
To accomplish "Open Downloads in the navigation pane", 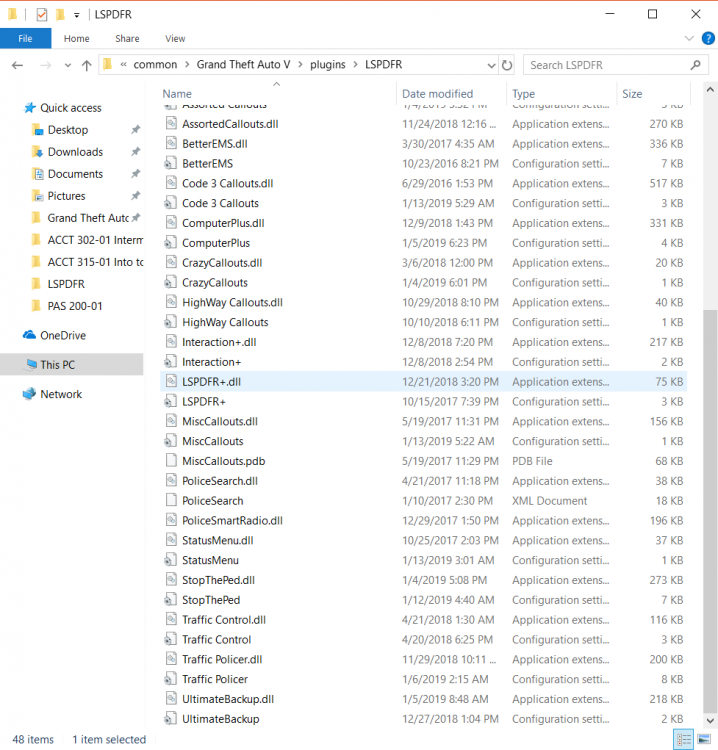I will point(76,152).
